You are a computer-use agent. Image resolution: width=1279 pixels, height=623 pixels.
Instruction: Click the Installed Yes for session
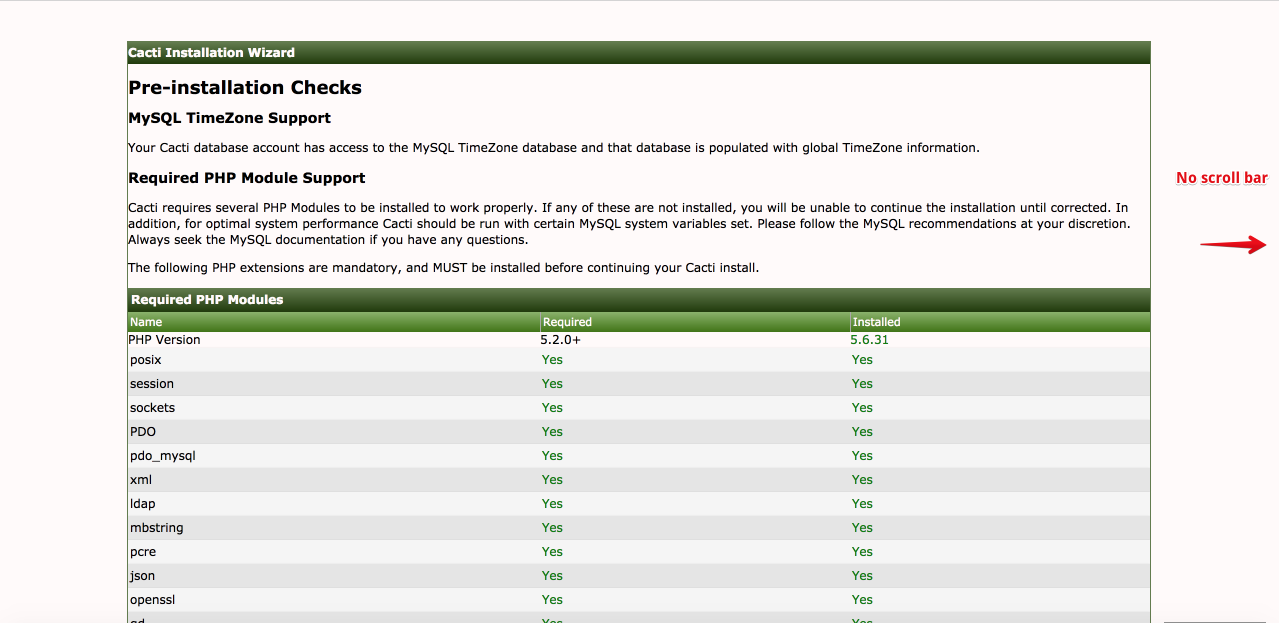pos(862,384)
